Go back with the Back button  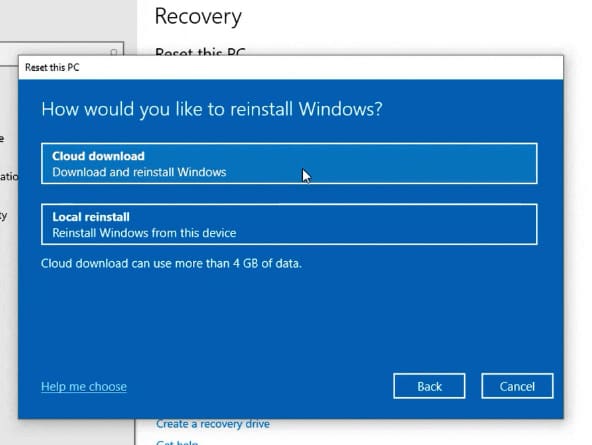coord(429,386)
